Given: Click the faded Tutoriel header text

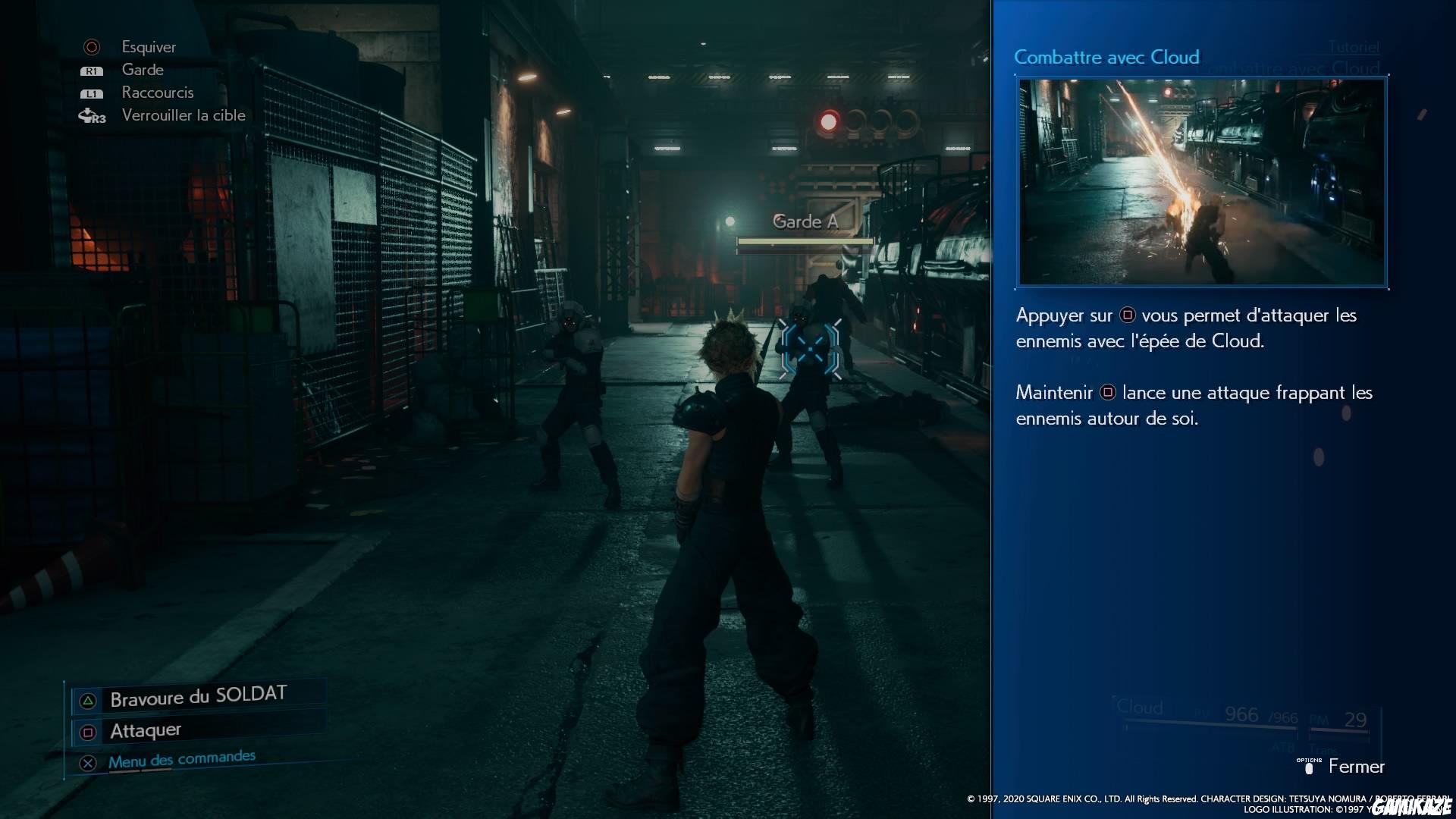Looking at the screenshot, I should pyautogui.click(x=1354, y=47).
